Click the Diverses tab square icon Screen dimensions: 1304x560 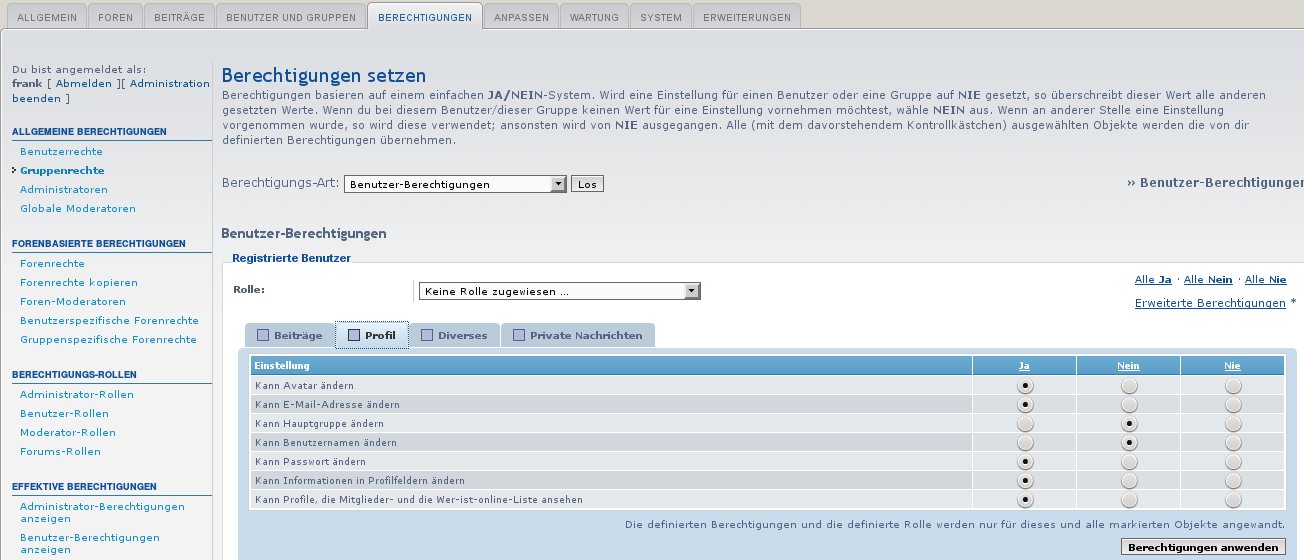tap(428, 335)
